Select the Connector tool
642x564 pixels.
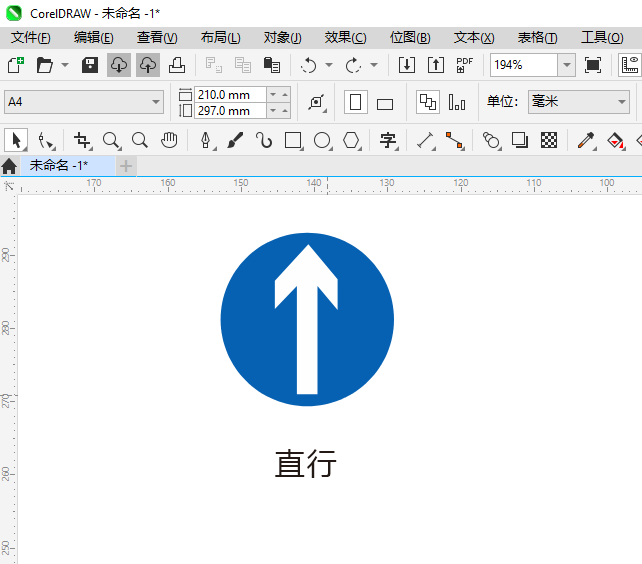click(454, 140)
